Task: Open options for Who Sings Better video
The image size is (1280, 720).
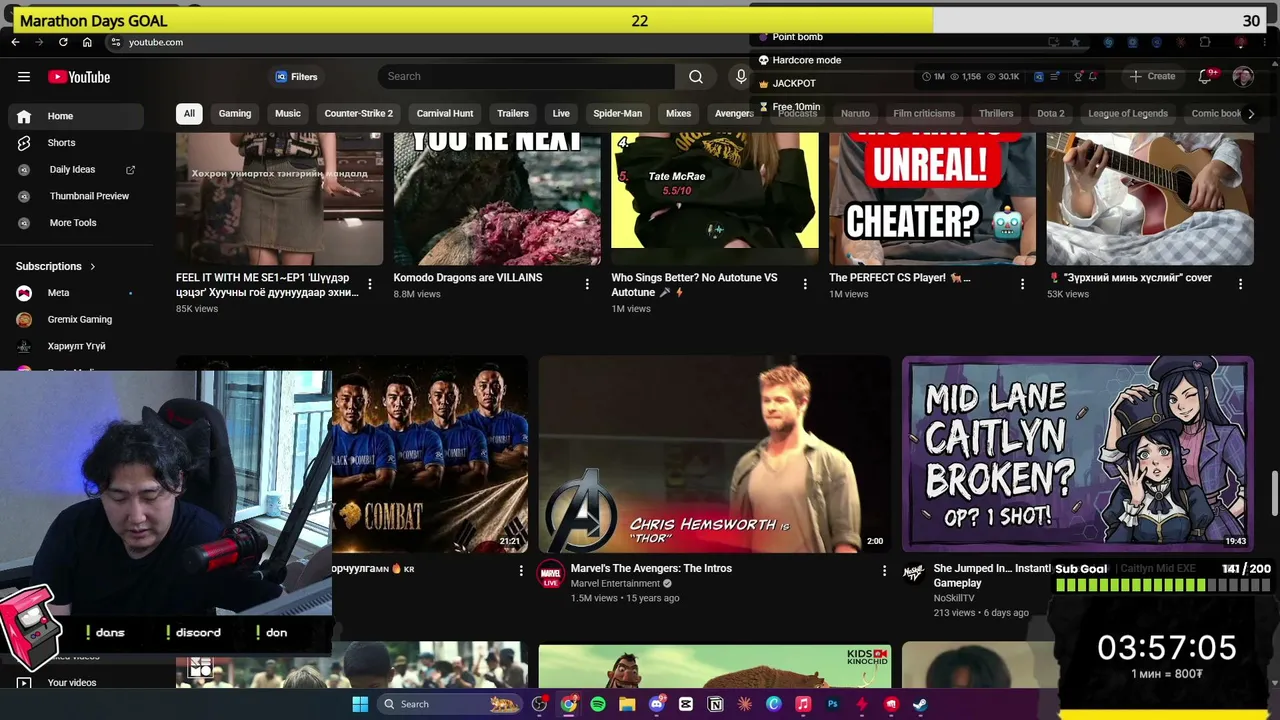Action: pos(805,284)
